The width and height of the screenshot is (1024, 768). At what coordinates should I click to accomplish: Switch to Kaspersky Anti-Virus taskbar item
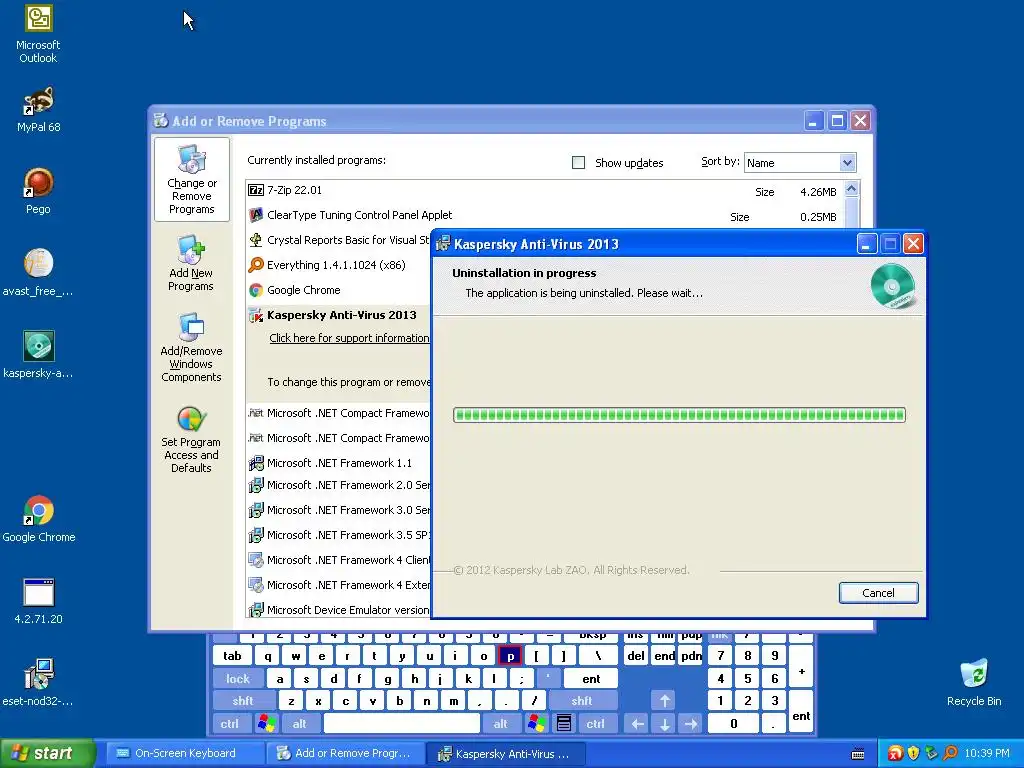point(506,754)
